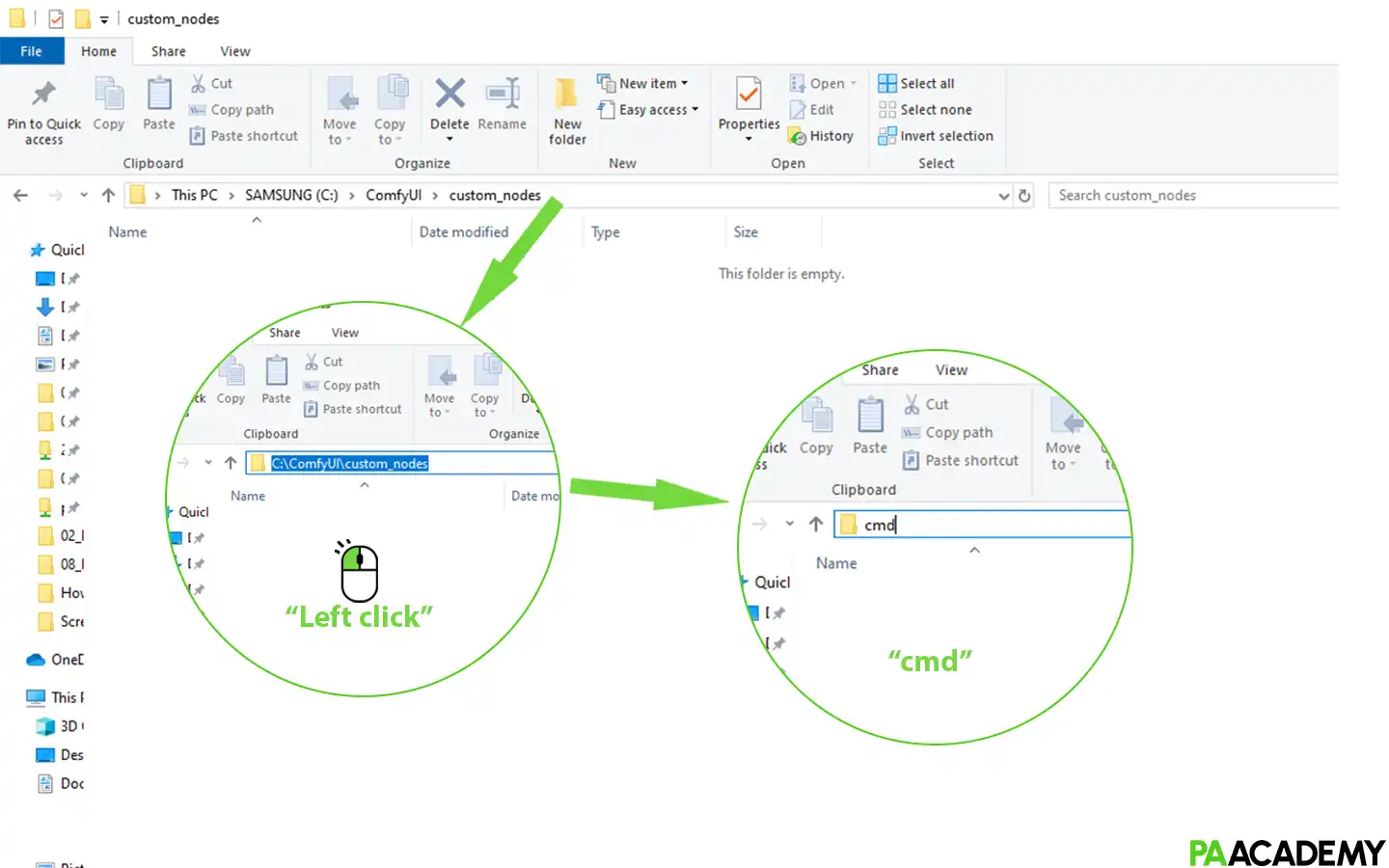This screenshot has width=1389, height=868.
Task: Switch to the View ribbon tab
Action: 234,51
